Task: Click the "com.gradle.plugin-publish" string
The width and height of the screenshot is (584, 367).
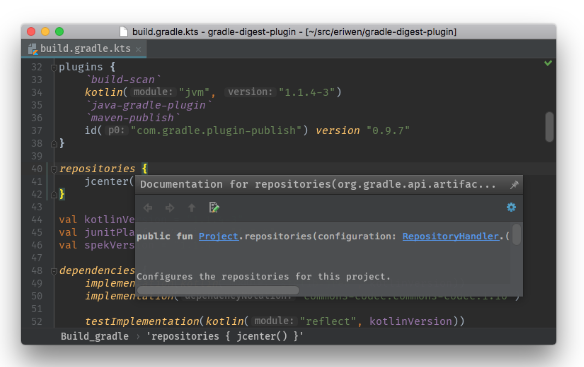Action: point(216,130)
